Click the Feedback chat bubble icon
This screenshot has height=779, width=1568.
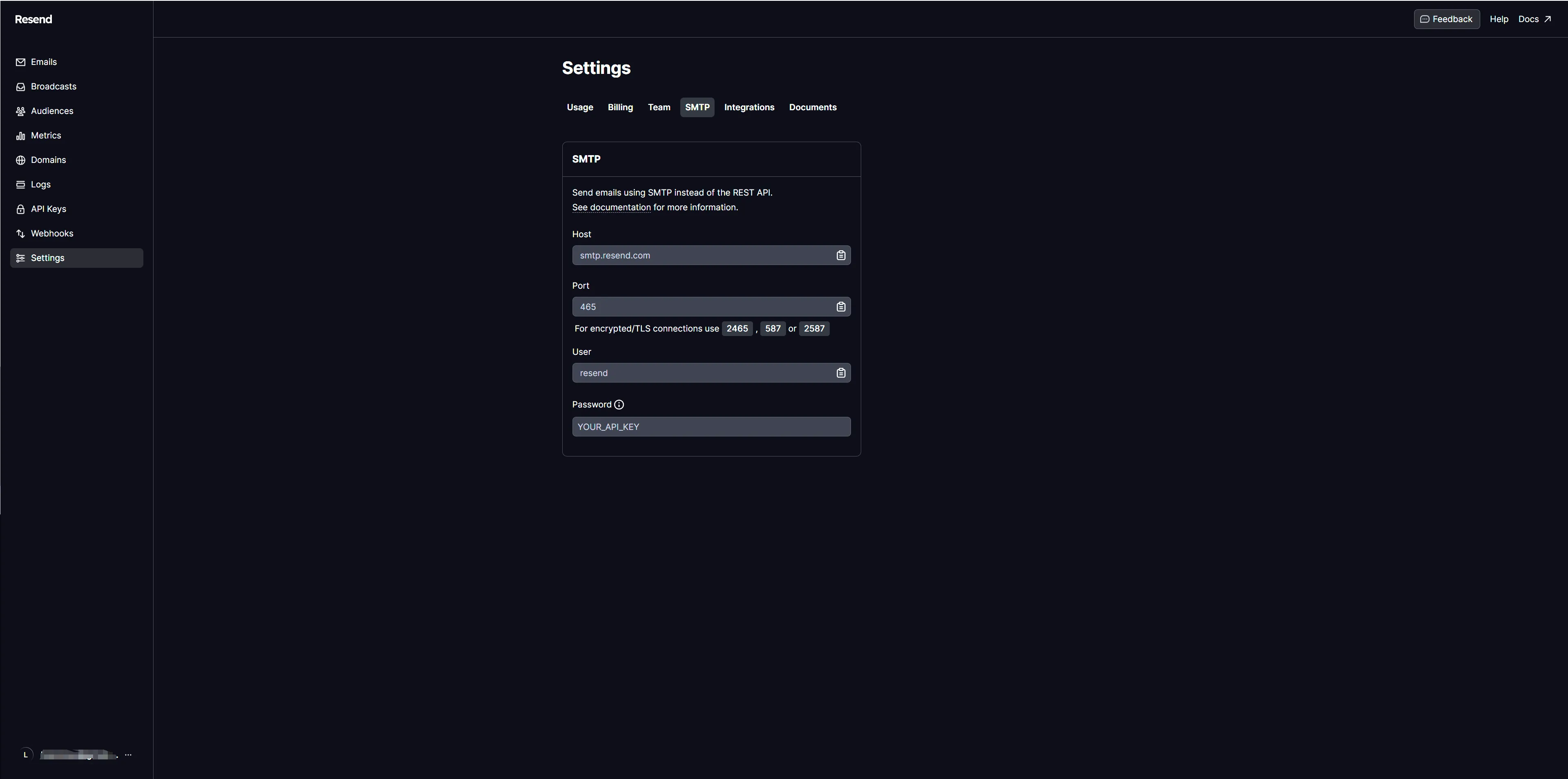[x=1424, y=20]
